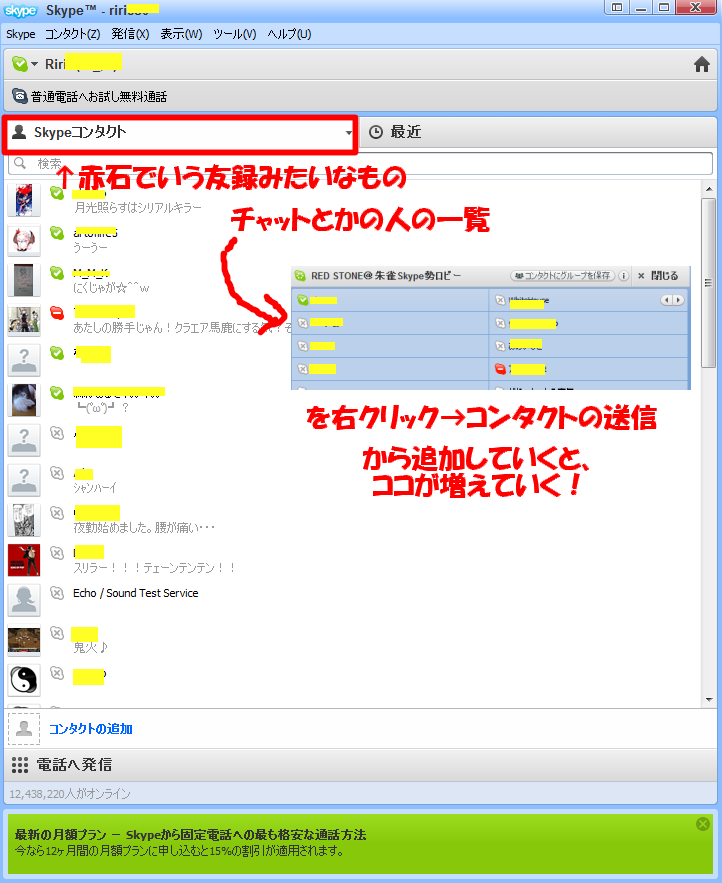Open the ツール(V) menu
Viewport: 722px width, 883px height.
click(234, 34)
